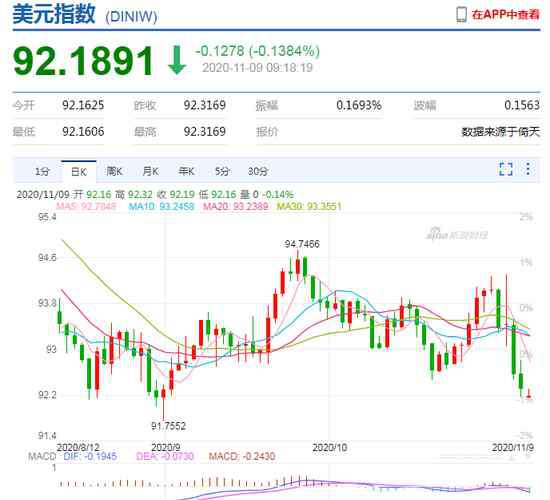This screenshot has width=550, height=500.
Task: Toggle the MA10 moving average legend
Action: tap(161, 206)
